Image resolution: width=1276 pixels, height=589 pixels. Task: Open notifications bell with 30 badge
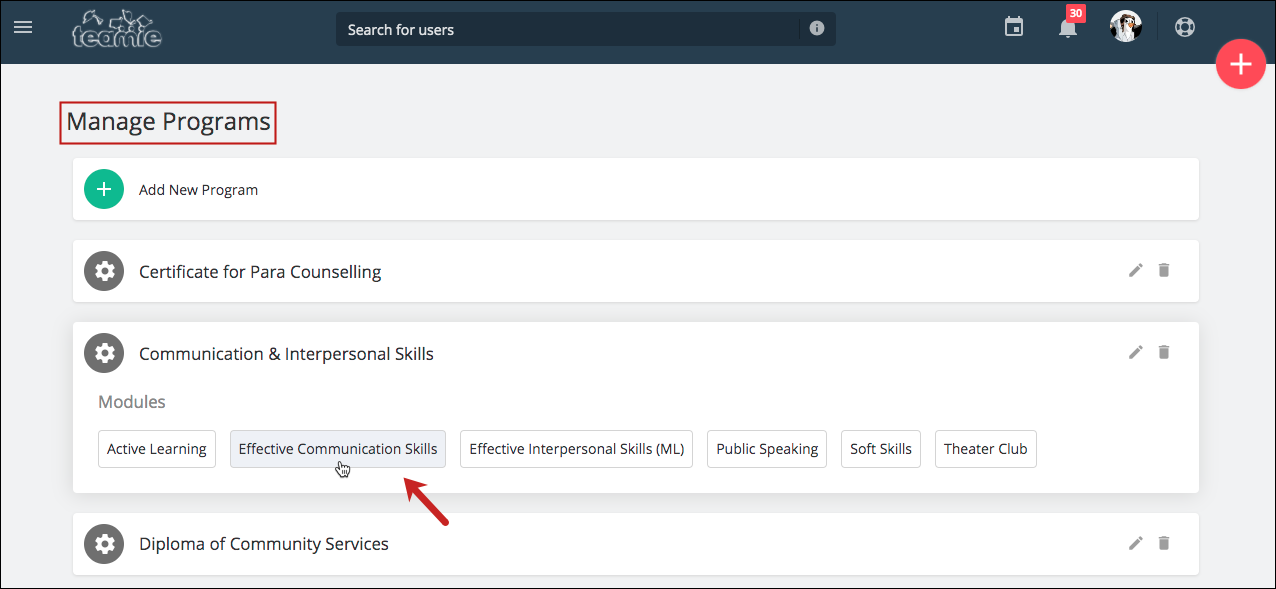tap(1069, 25)
